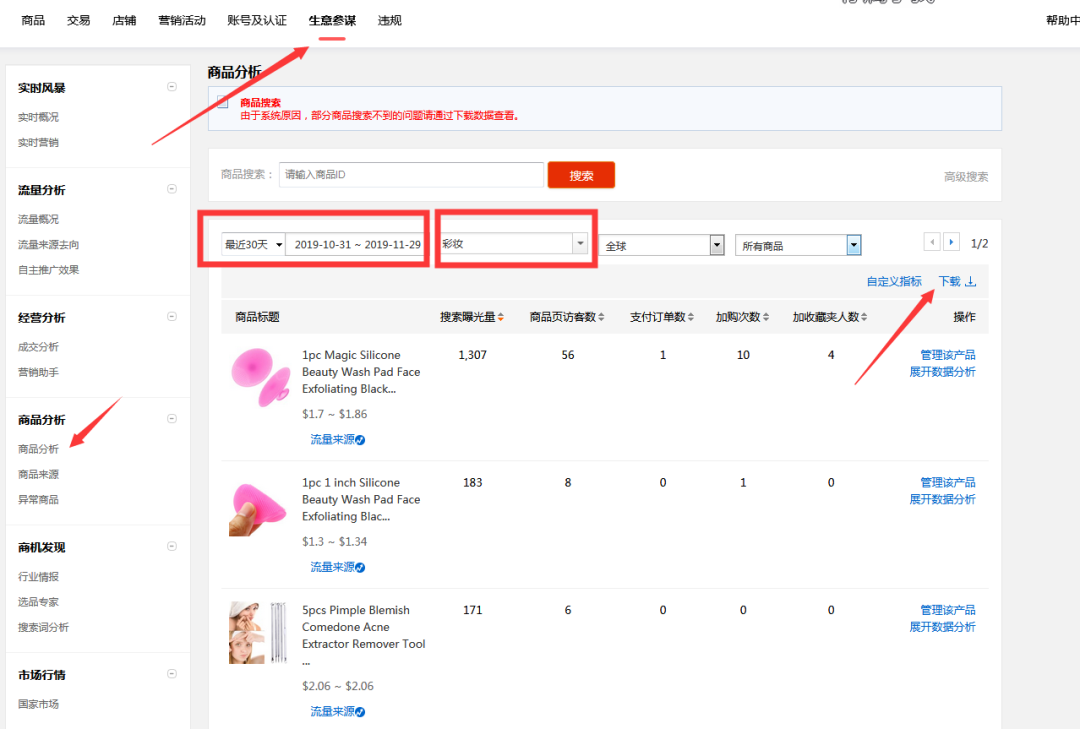This screenshot has width=1080, height=729.
Task: Click 管理该产品 for the 5pcs Pimple Blemish tool
Action: (x=948, y=610)
